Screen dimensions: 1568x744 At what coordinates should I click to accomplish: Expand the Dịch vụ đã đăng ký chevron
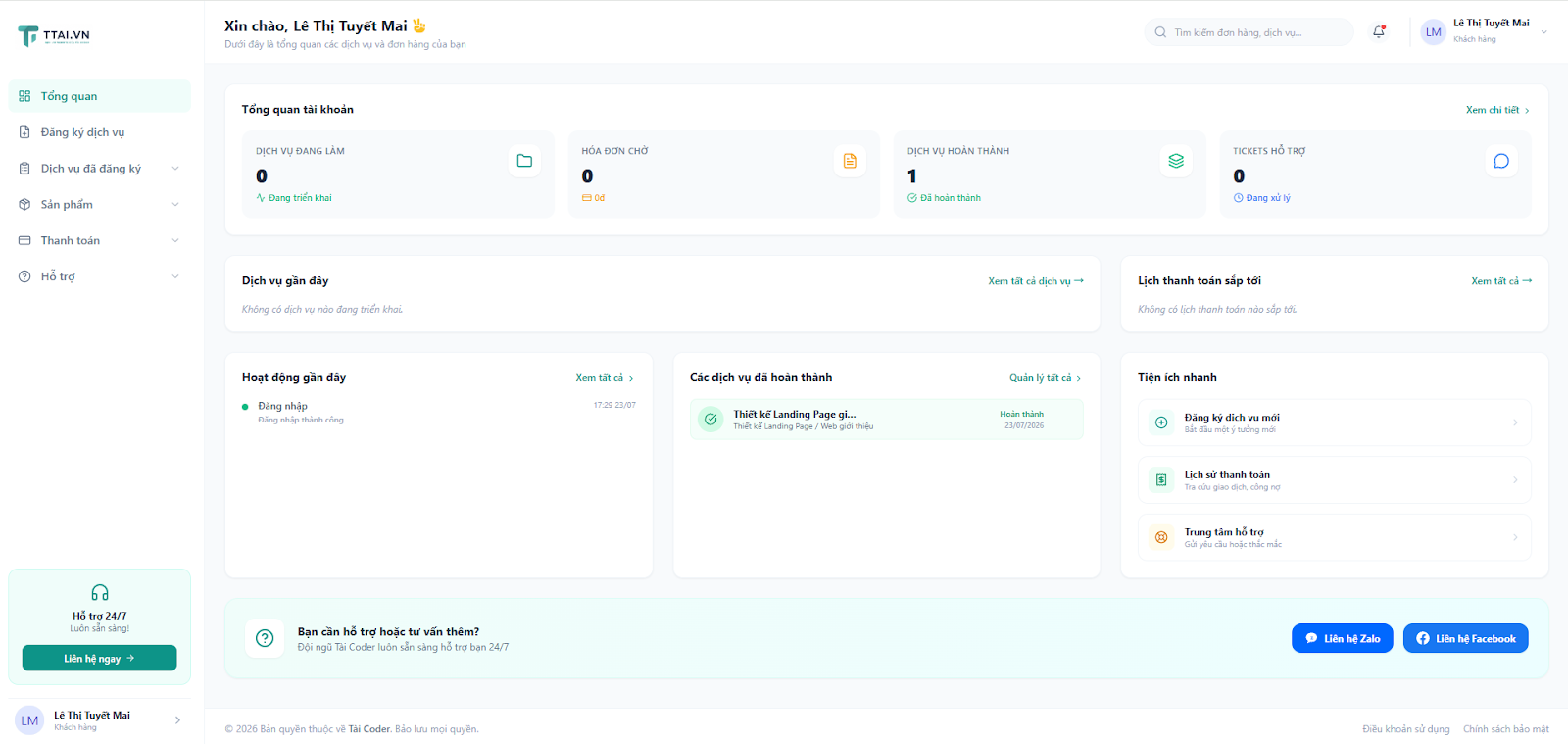[x=175, y=169]
